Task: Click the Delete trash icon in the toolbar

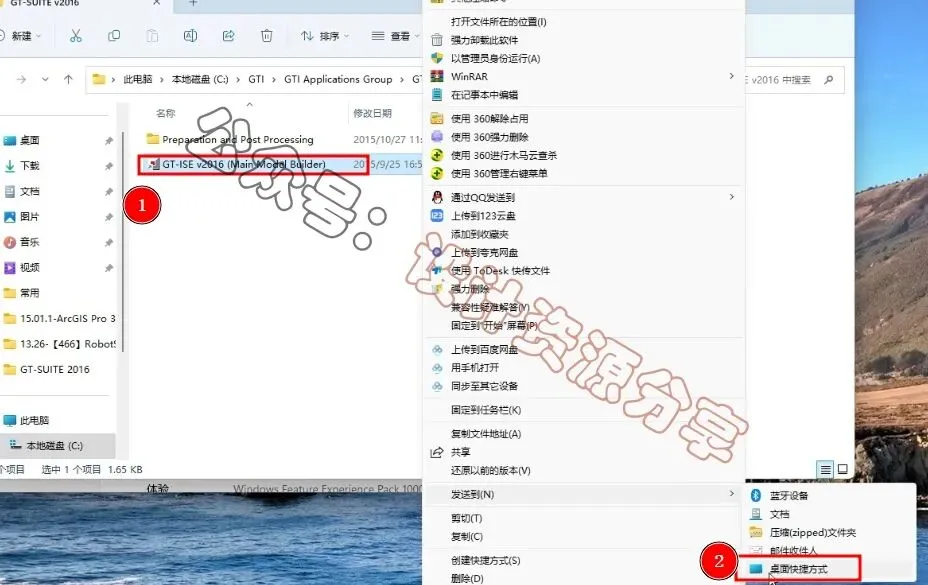Action: (x=267, y=36)
